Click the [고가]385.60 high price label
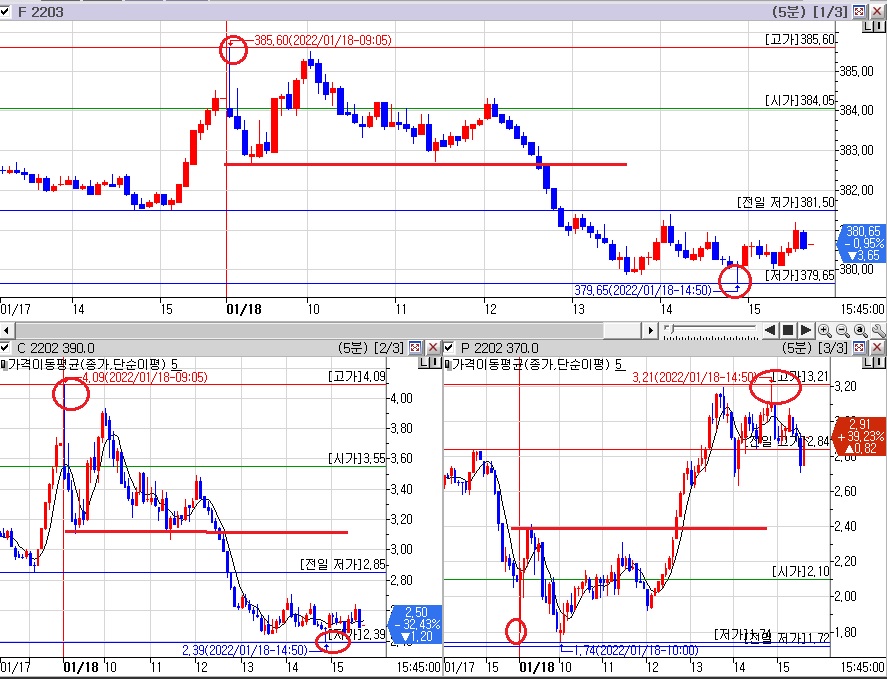Screen dimensions: 887x679 [x=799, y=40]
